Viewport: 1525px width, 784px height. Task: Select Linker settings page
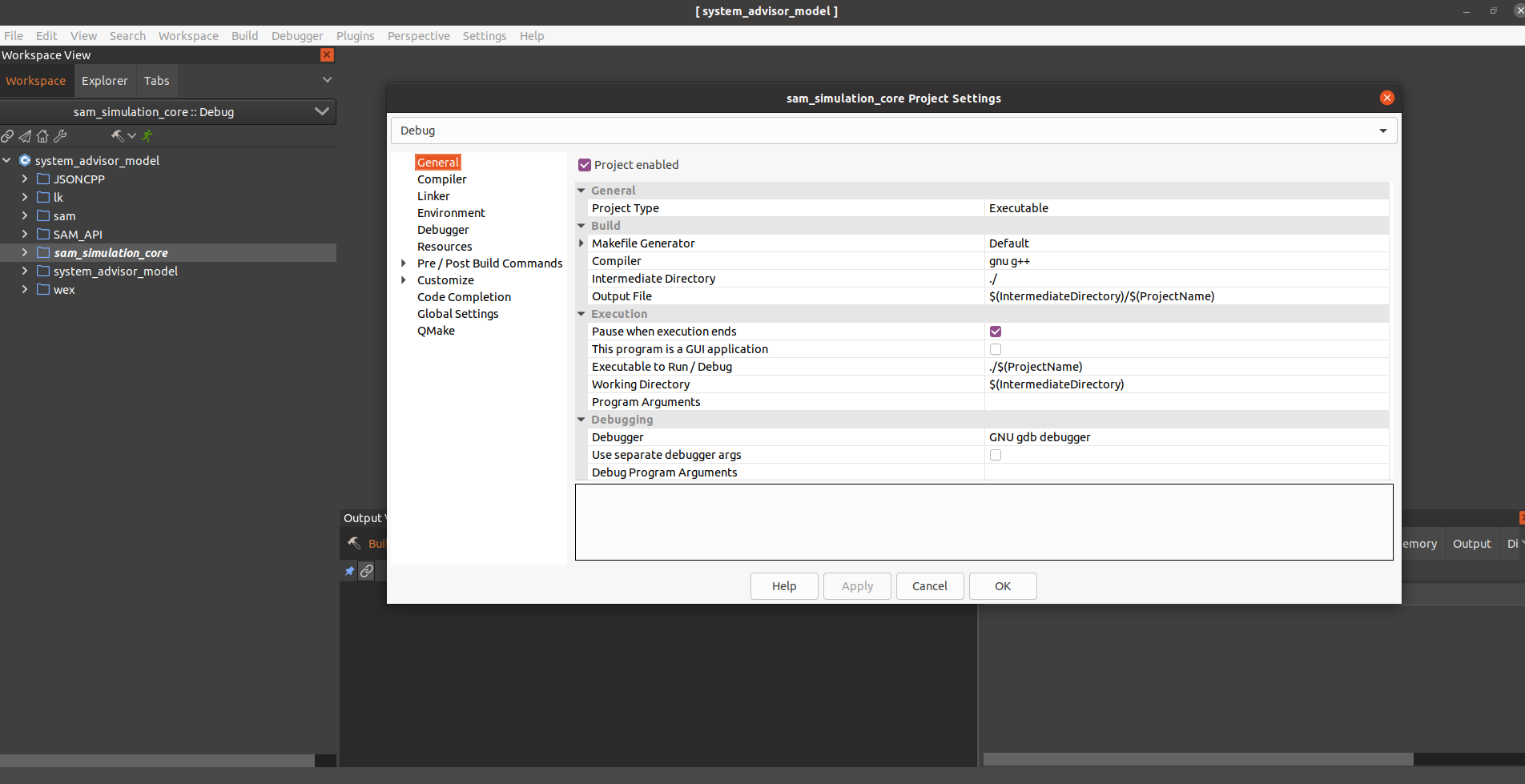tap(433, 196)
